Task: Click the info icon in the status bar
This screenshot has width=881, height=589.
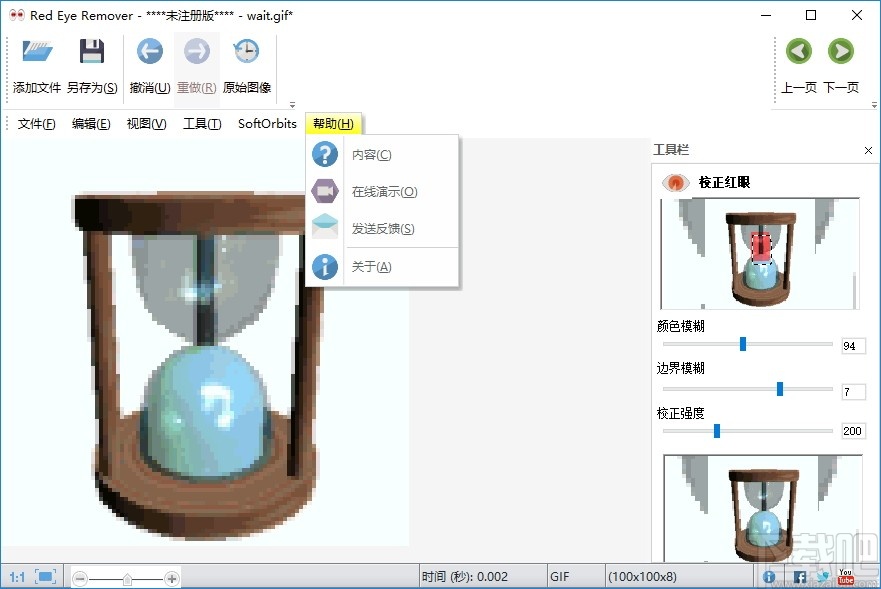Action: (x=768, y=576)
